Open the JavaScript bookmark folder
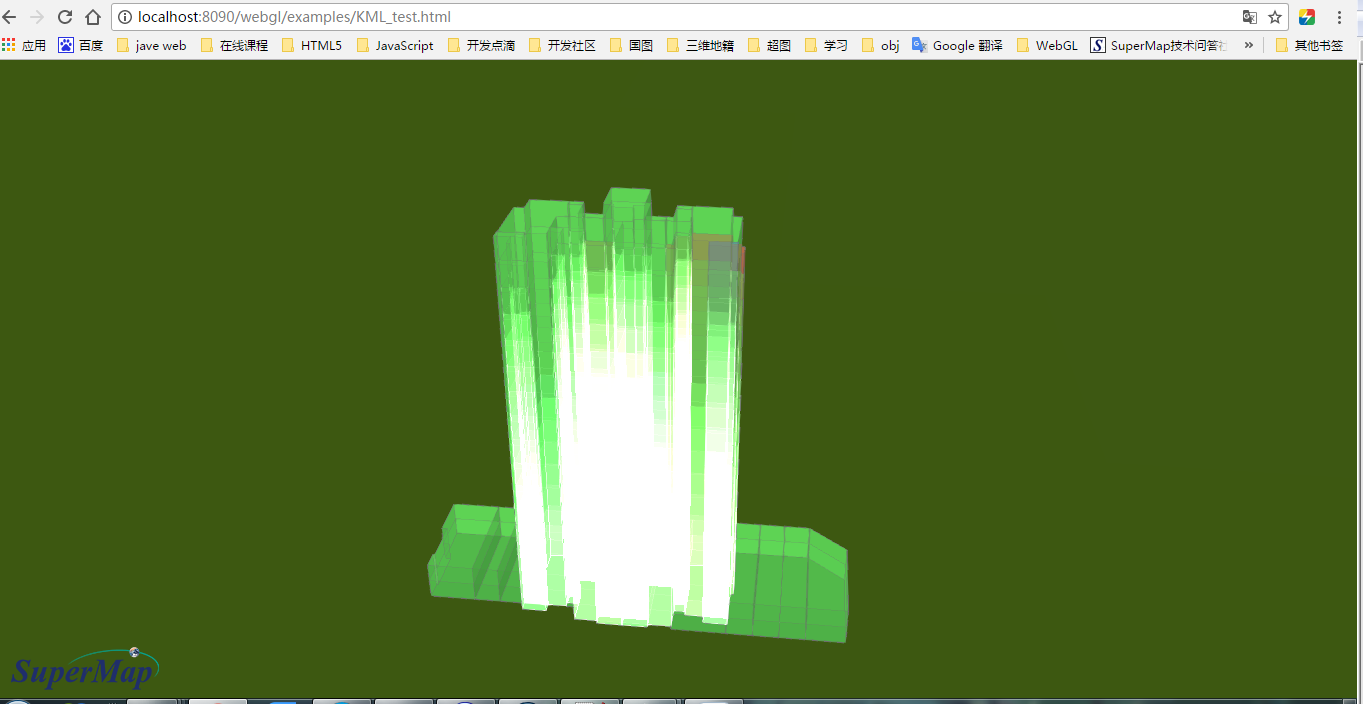 395,45
